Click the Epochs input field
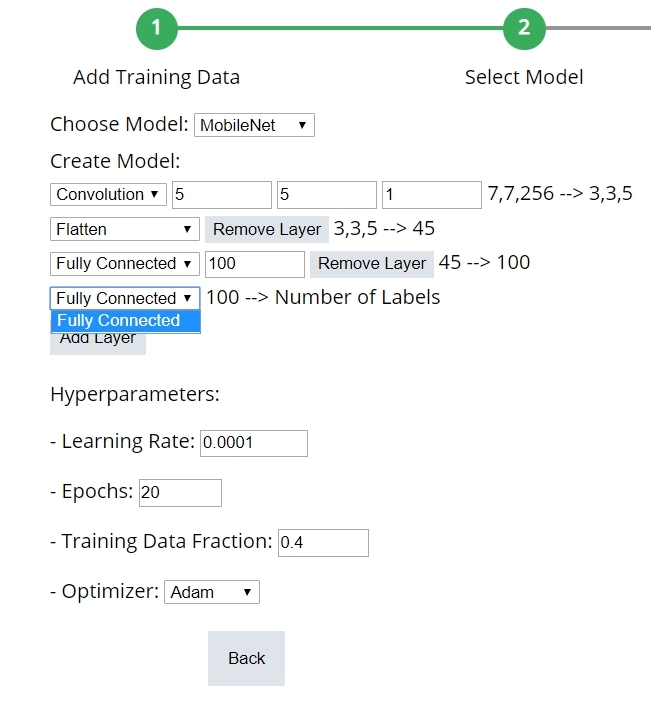651x722 pixels. point(180,493)
